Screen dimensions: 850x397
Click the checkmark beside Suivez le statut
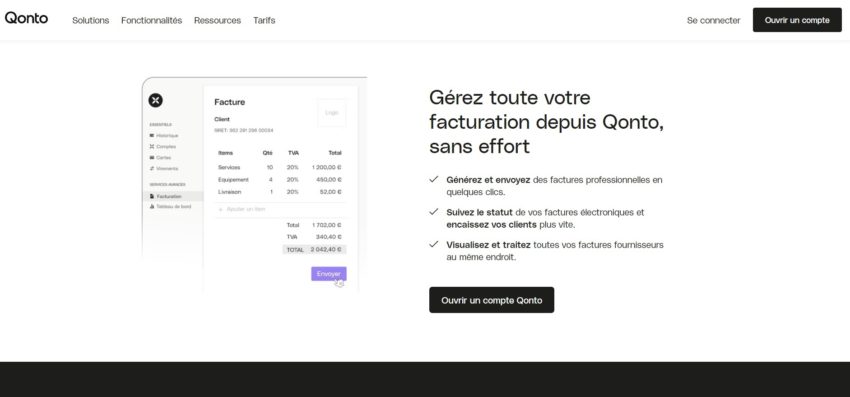point(434,212)
